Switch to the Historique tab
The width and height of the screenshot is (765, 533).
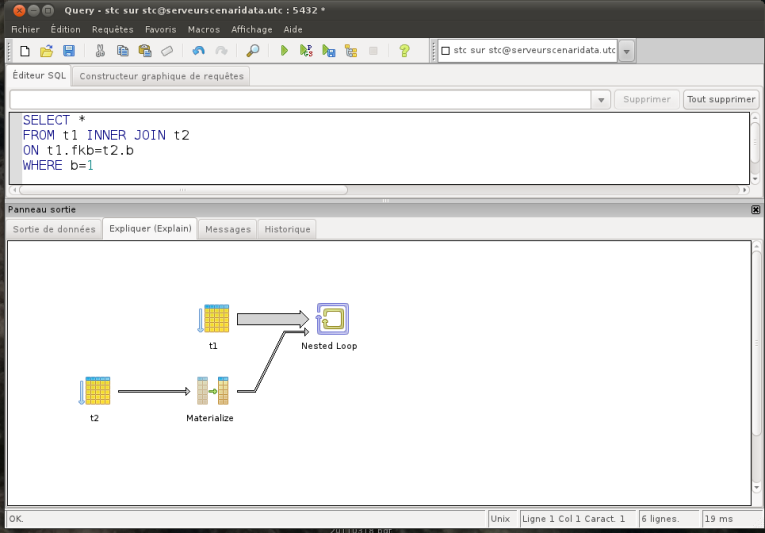[287, 229]
